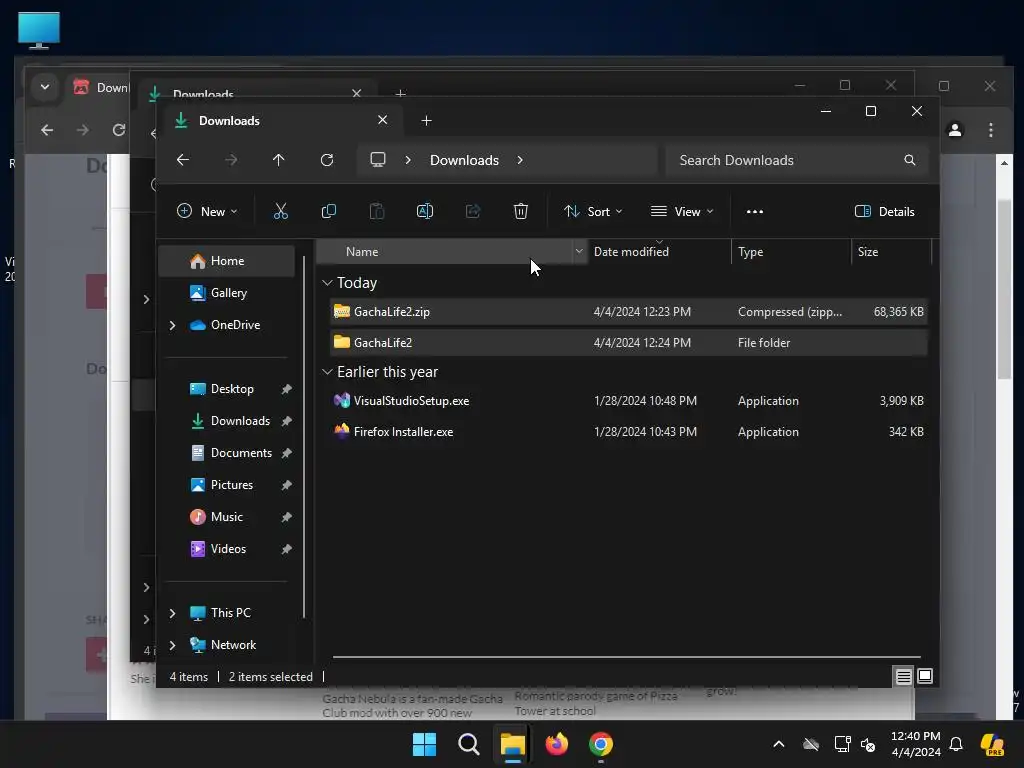The height and width of the screenshot is (768, 1024).
Task: Open the View dropdown
Action: pyautogui.click(x=682, y=212)
